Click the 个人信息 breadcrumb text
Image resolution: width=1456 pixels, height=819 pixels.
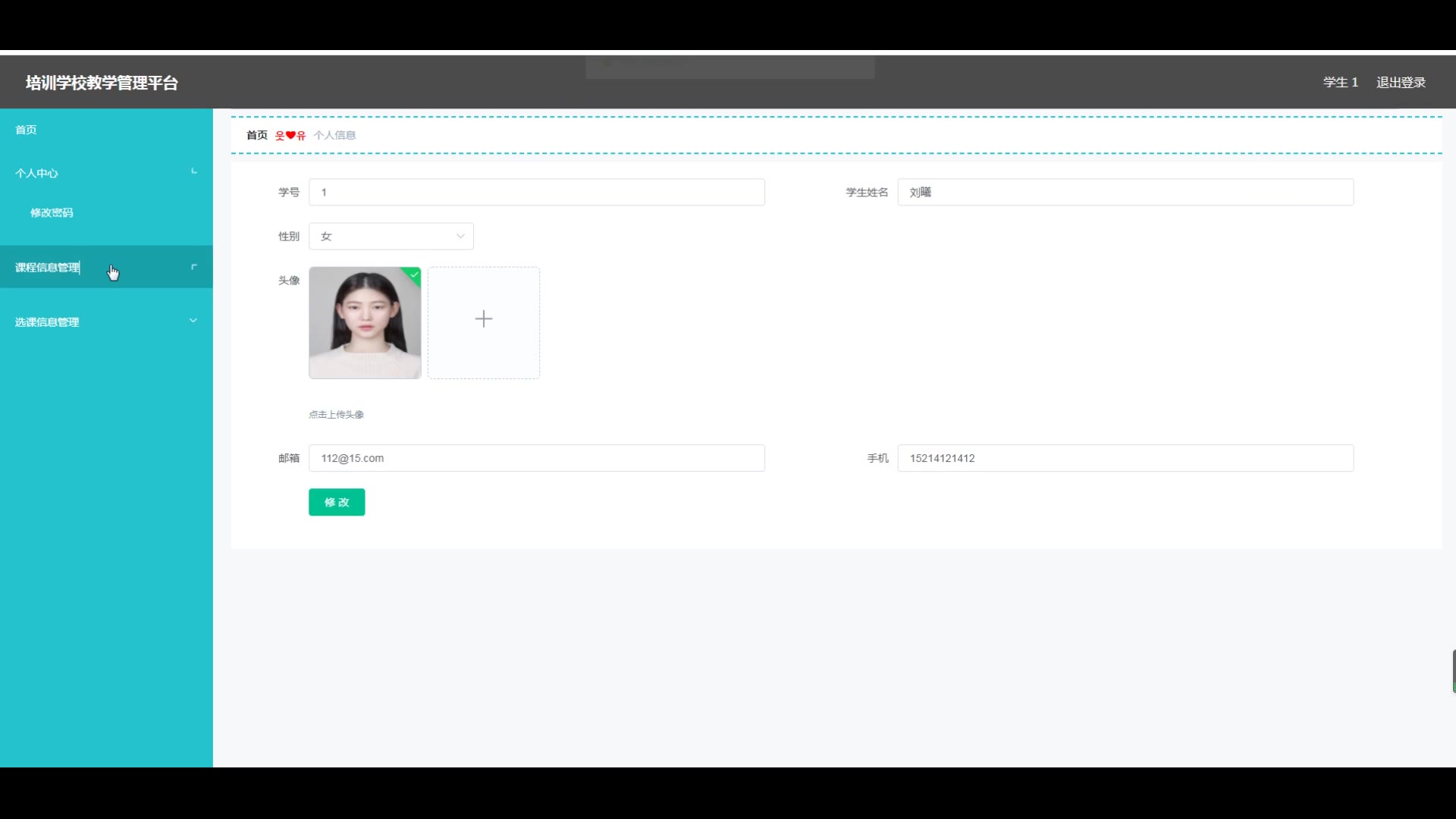tap(334, 135)
